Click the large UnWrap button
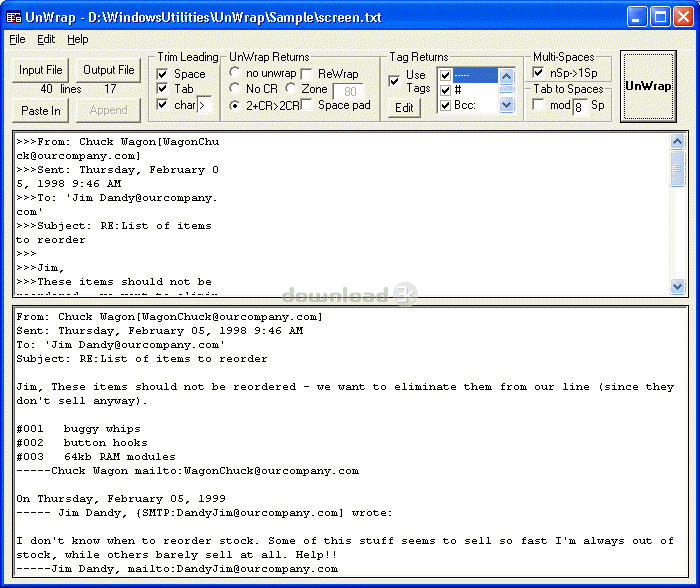This screenshot has height=588, width=700. [x=648, y=86]
